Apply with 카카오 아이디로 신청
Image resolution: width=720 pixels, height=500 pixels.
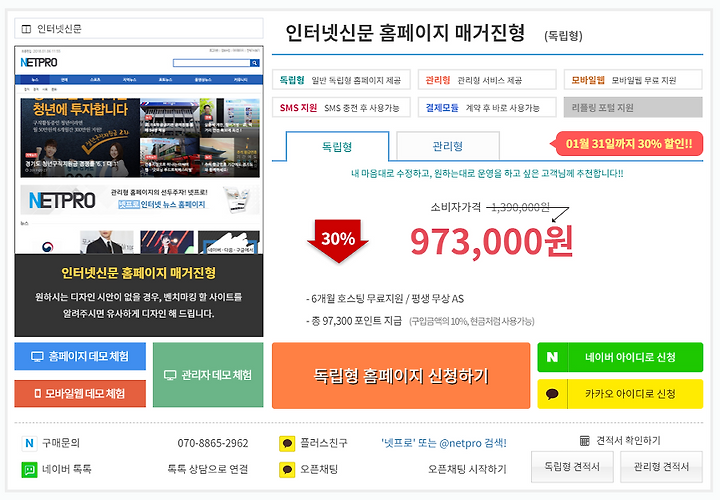(x=620, y=394)
